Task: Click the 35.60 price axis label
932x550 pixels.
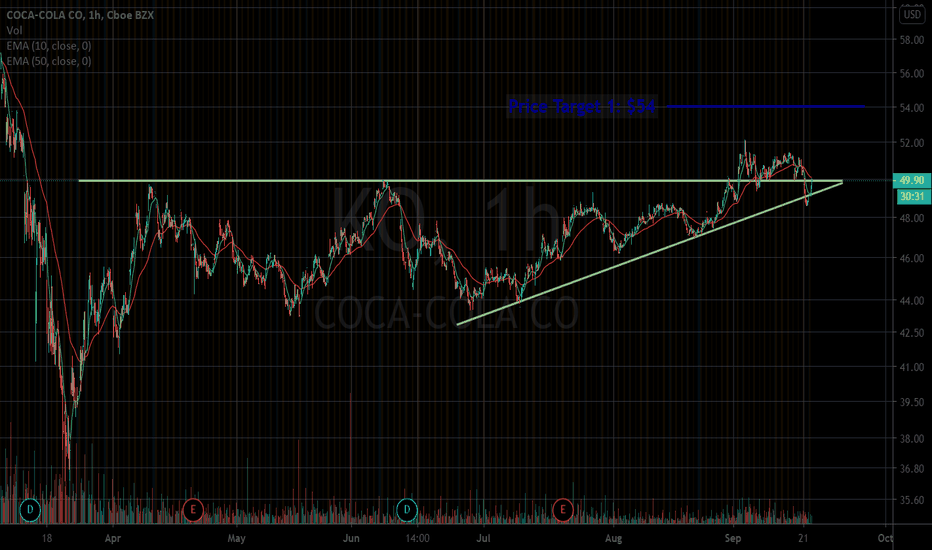Action: click(x=912, y=500)
